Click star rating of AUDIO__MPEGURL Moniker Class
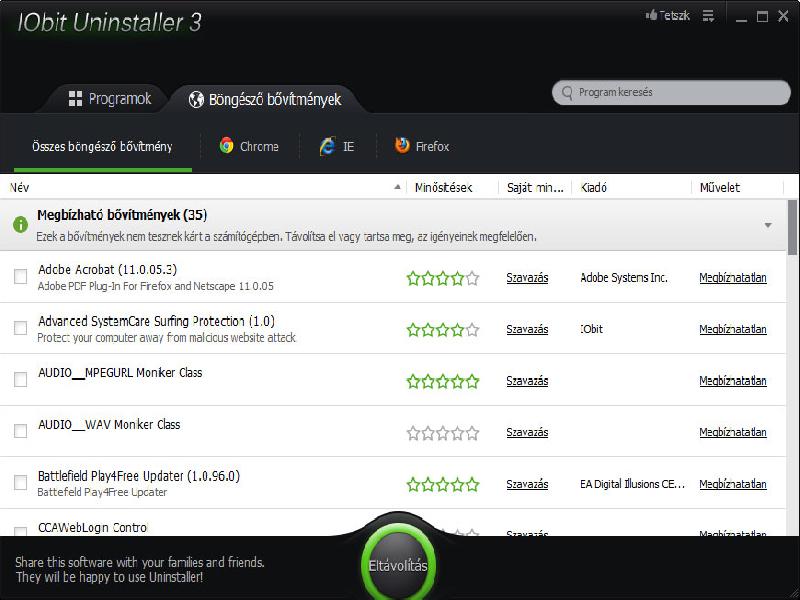 point(443,381)
